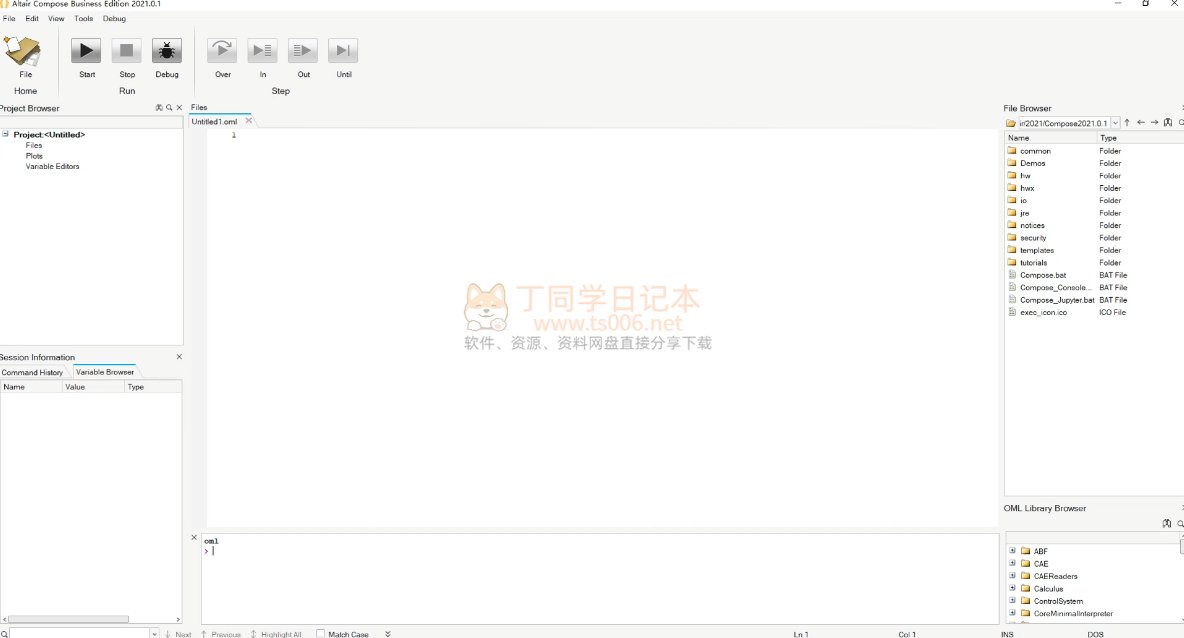
Task: Select Plots under Project tree
Action: pyautogui.click(x=34, y=156)
